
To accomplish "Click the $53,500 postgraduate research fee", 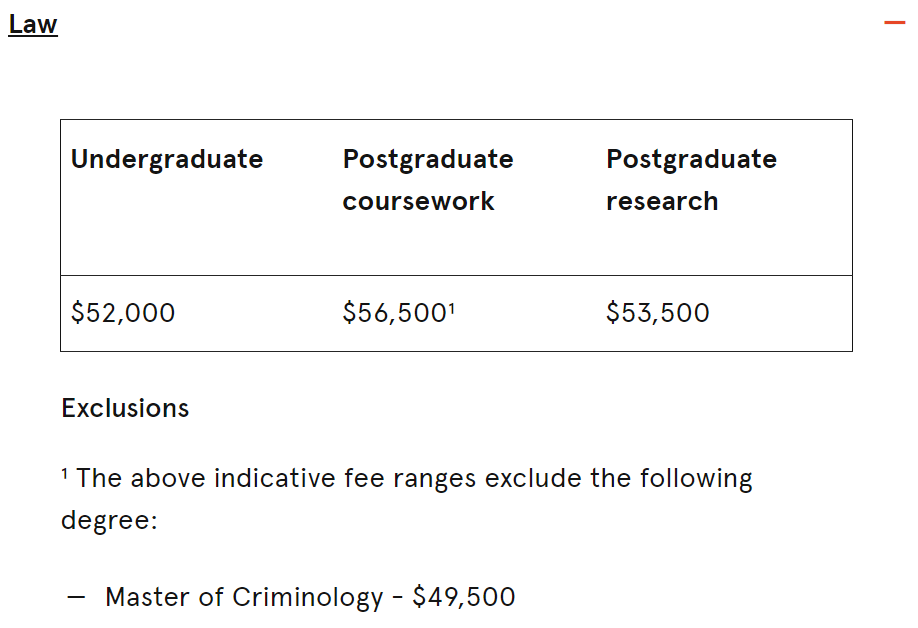I will click(657, 313).
